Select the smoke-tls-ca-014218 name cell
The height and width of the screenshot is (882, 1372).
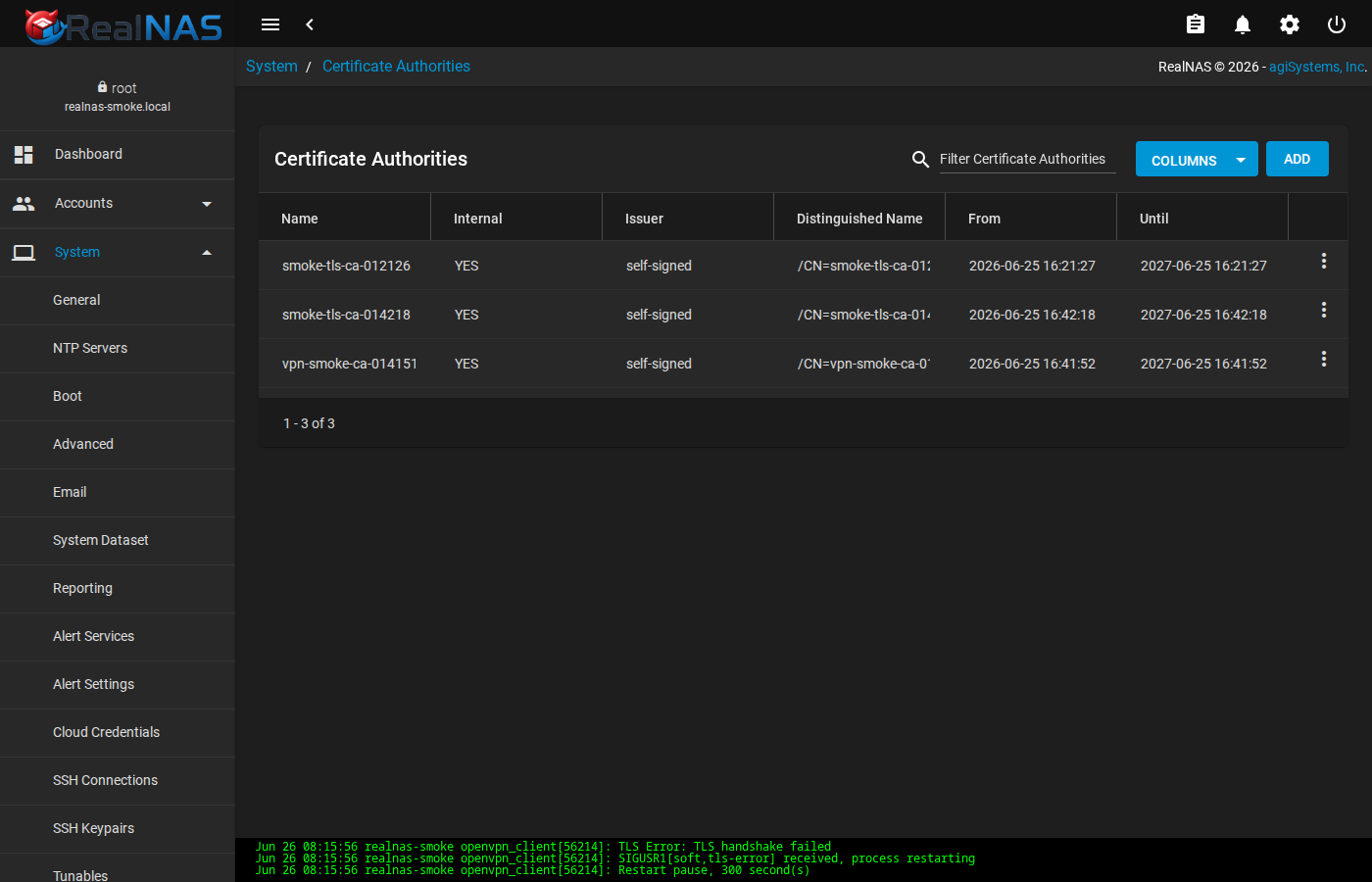point(346,315)
